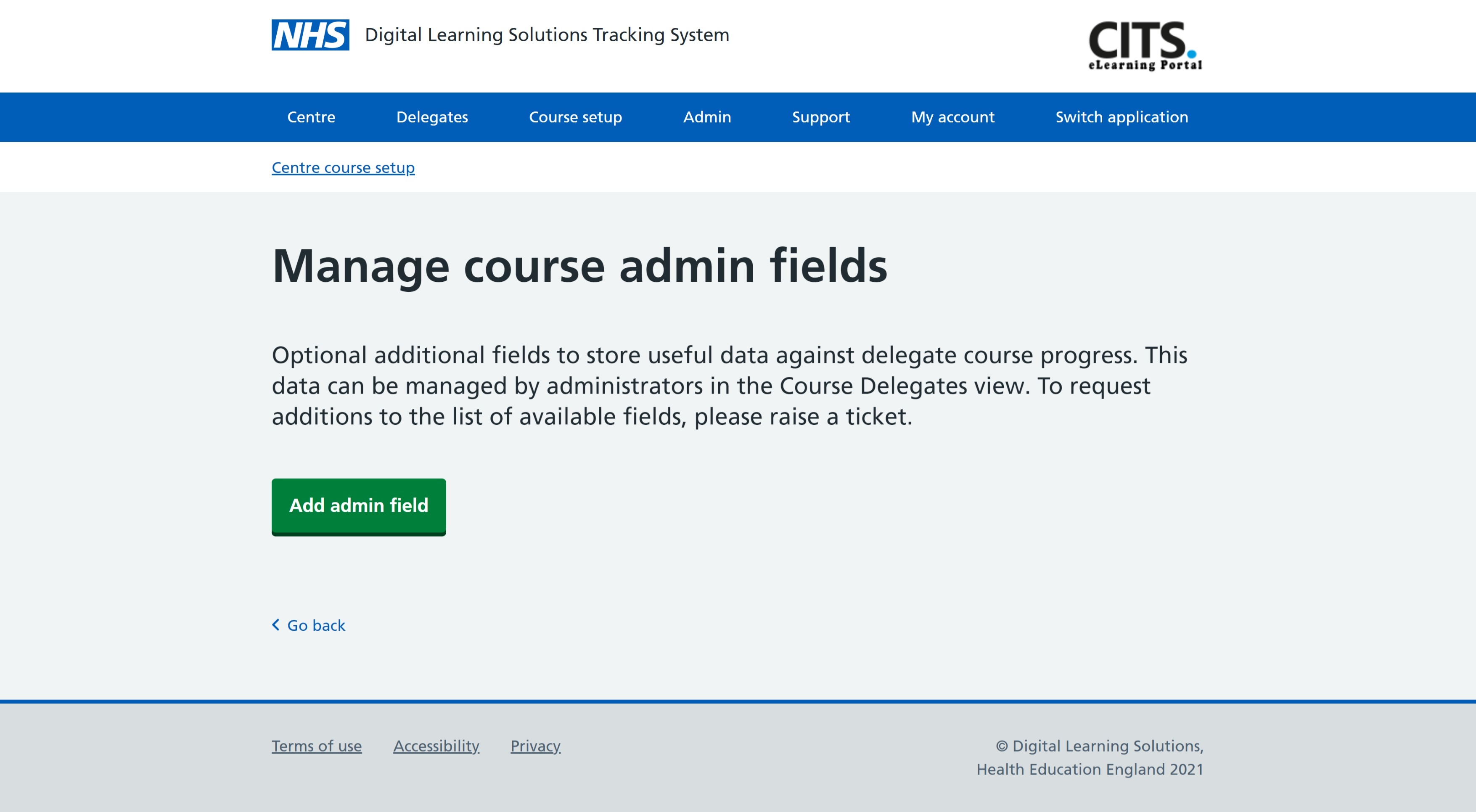Screen dimensions: 1476x812
Task: Click the Digital Learning Solutions Tracking System title
Action: (x=547, y=35)
